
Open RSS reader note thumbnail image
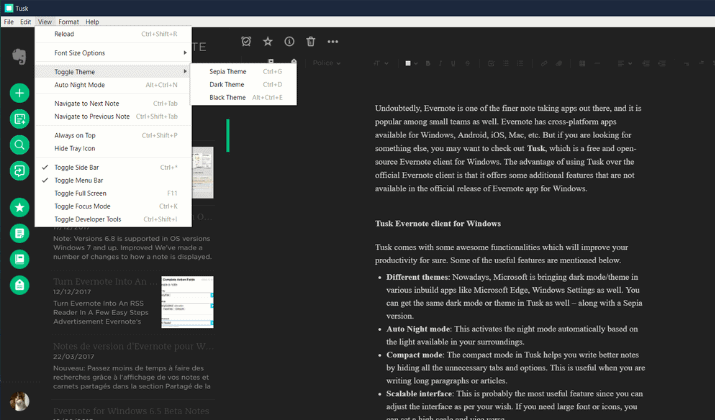tap(187, 302)
